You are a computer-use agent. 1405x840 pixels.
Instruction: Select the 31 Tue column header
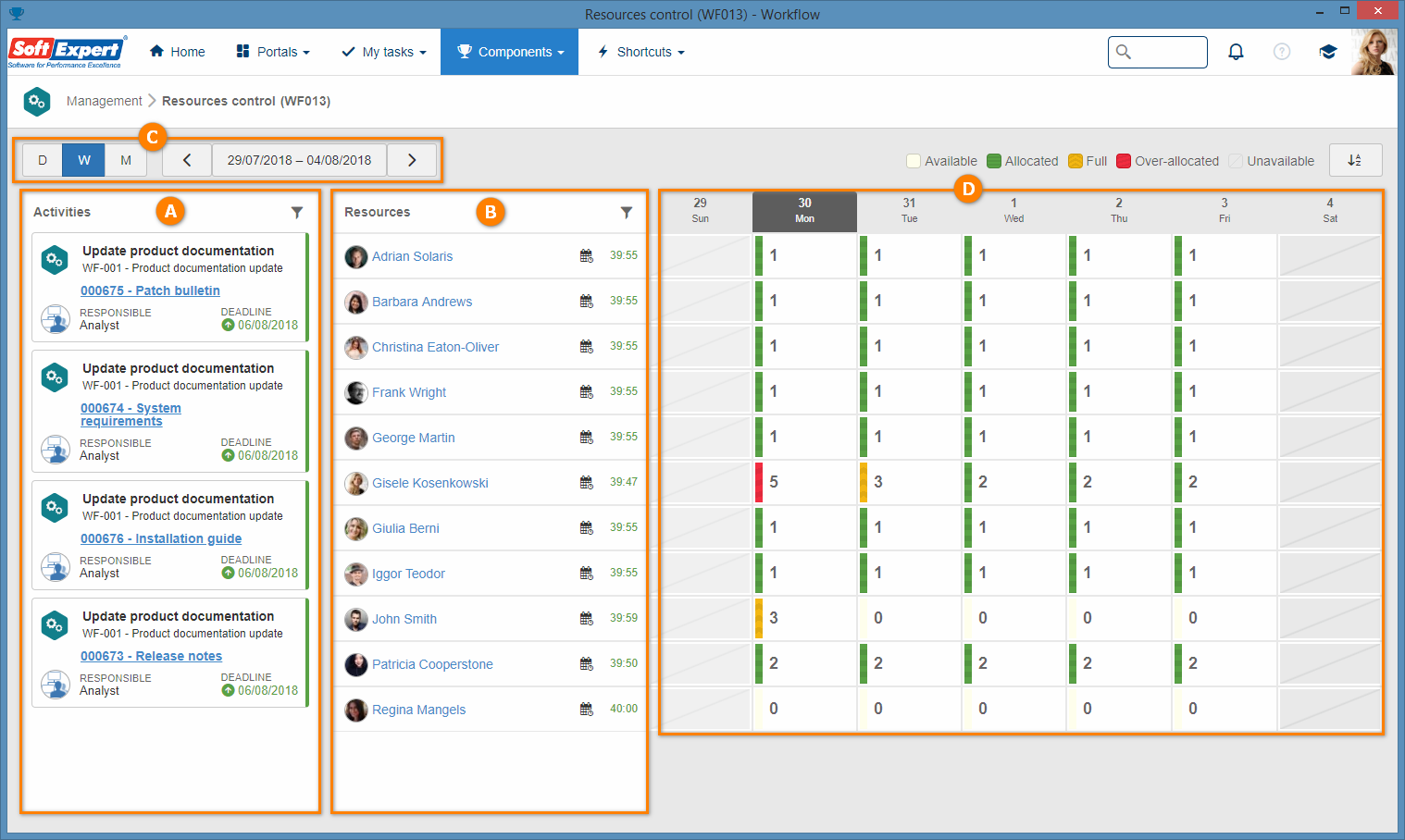[x=909, y=211]
